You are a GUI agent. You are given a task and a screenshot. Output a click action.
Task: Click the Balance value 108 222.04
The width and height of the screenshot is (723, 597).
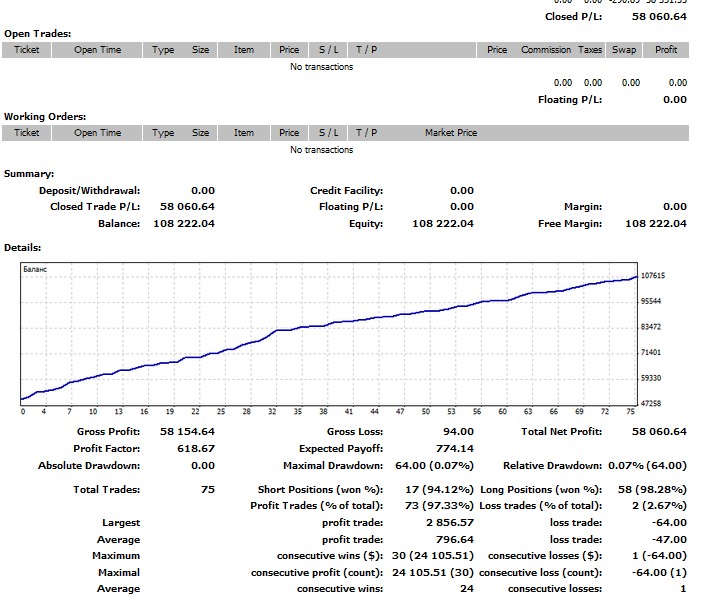184,224
